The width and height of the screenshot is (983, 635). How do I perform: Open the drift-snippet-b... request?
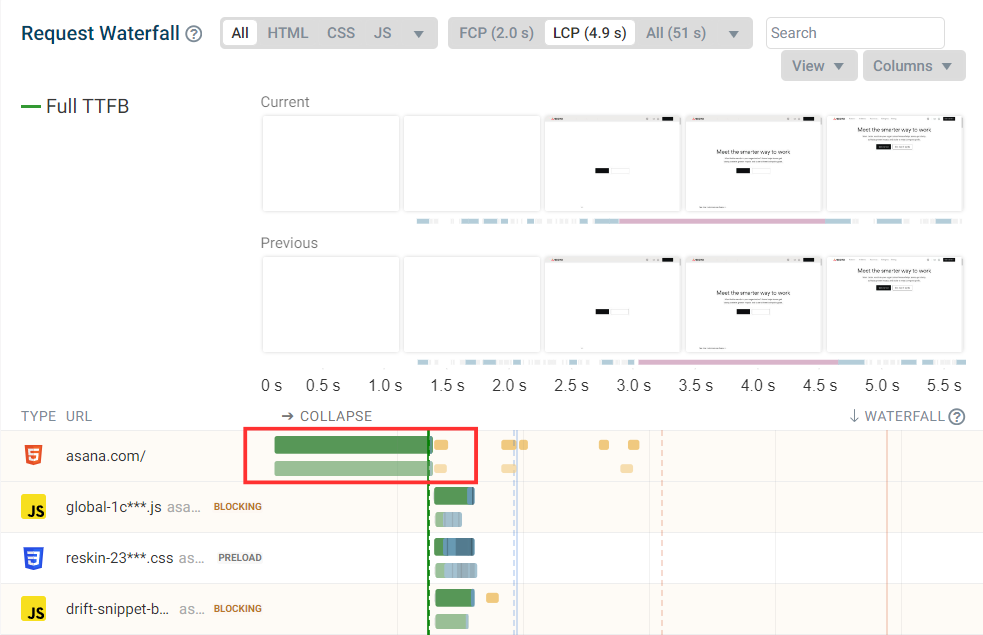pos(117,609)
